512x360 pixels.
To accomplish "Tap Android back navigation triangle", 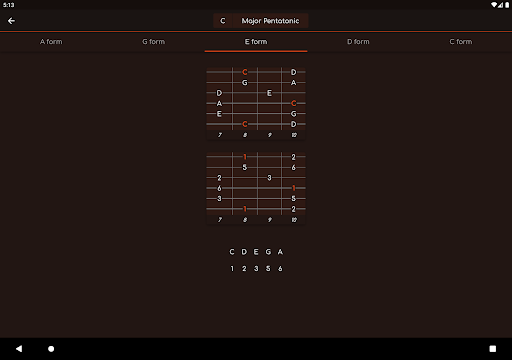I will 19,349.
